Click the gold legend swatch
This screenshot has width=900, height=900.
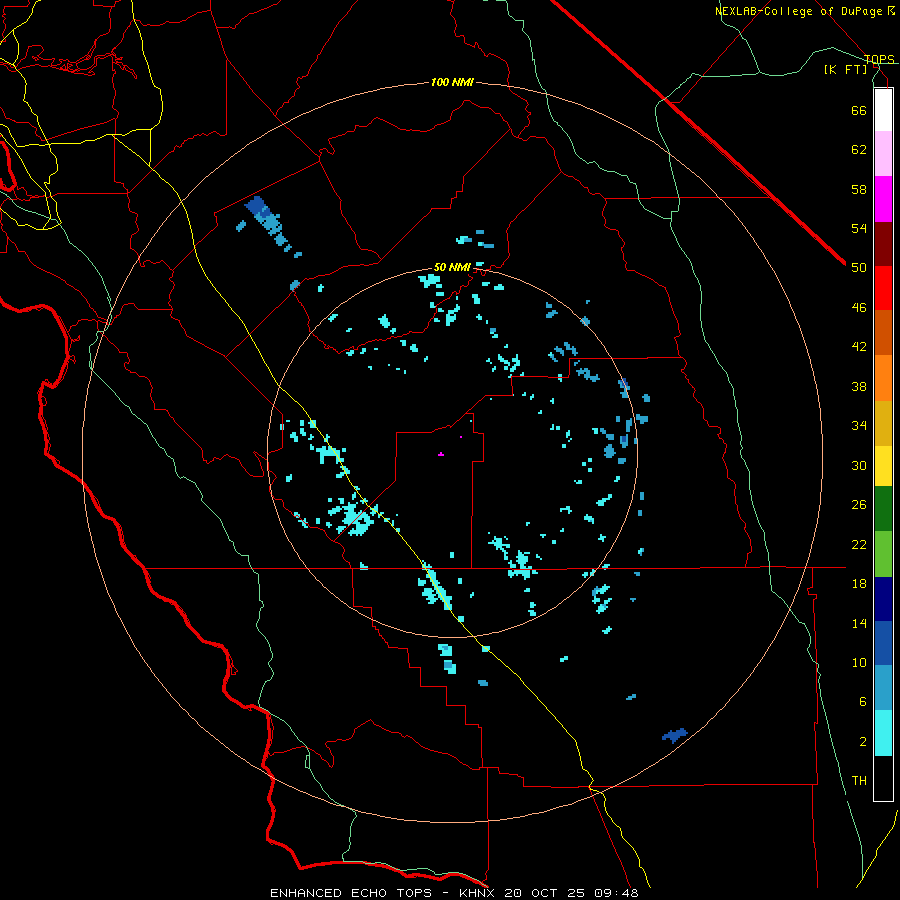tap(883, 423)
